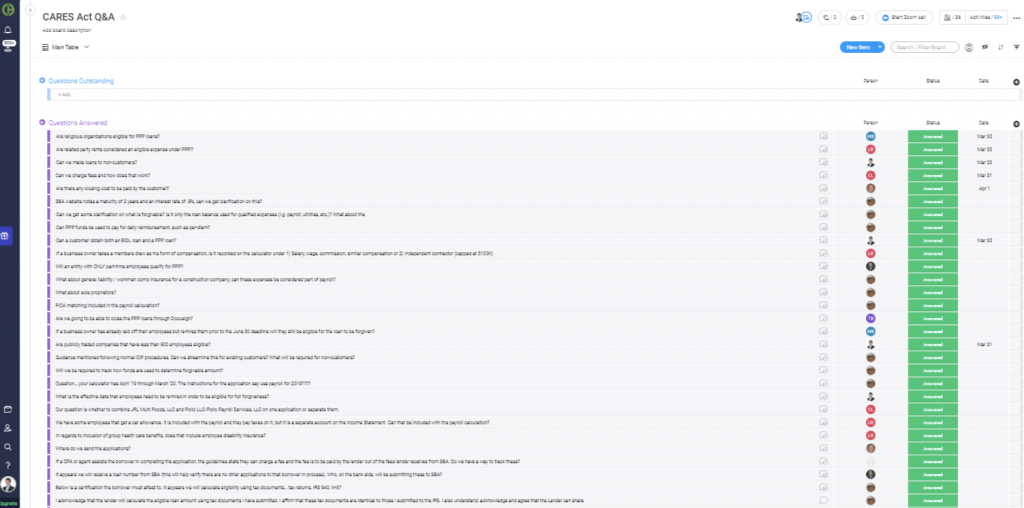Open conversation for religious organizations question
The image size is (1024, 508).
coord(824,136)
